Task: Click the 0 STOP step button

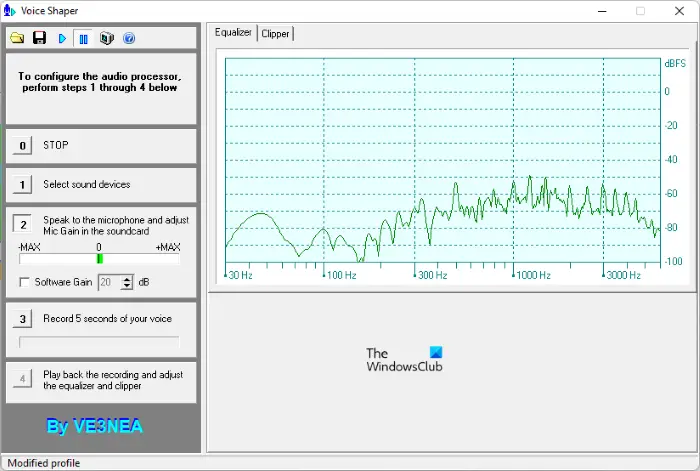Action: (22, 146)
